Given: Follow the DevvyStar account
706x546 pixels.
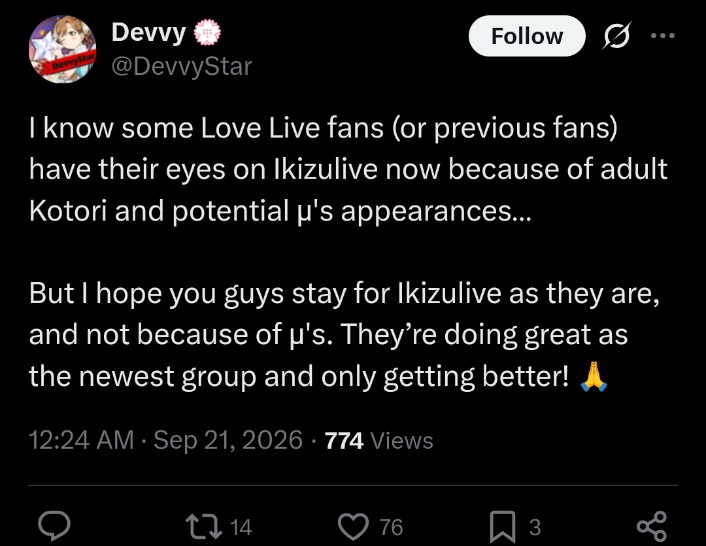Looking at the screenshot, I should click(x=527, y=36).
